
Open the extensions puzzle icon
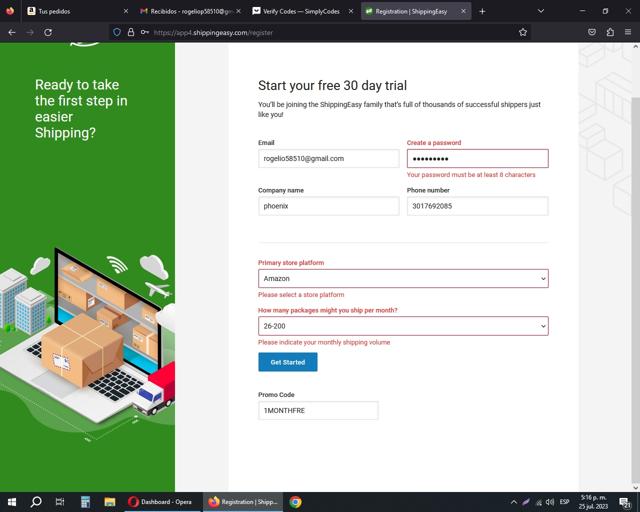610,32
